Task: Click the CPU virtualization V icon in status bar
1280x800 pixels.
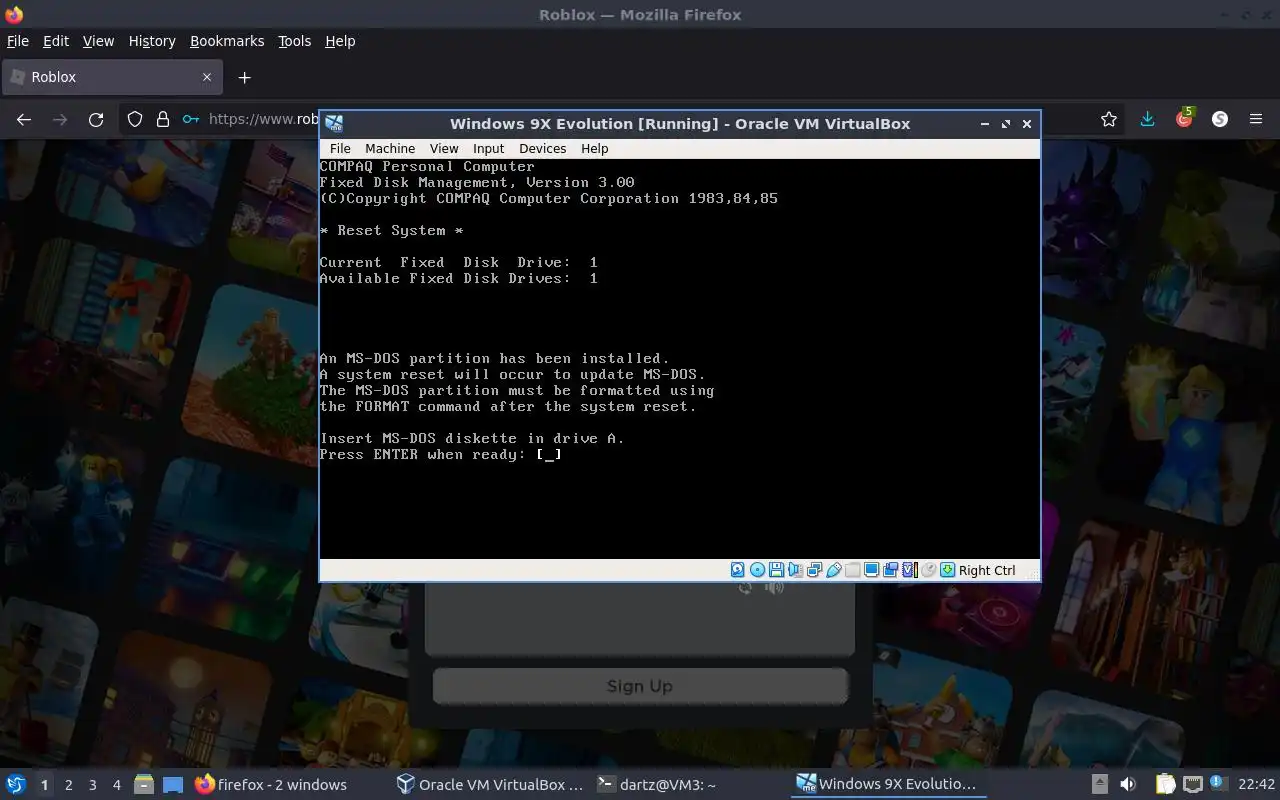Action: pos(909,570)
